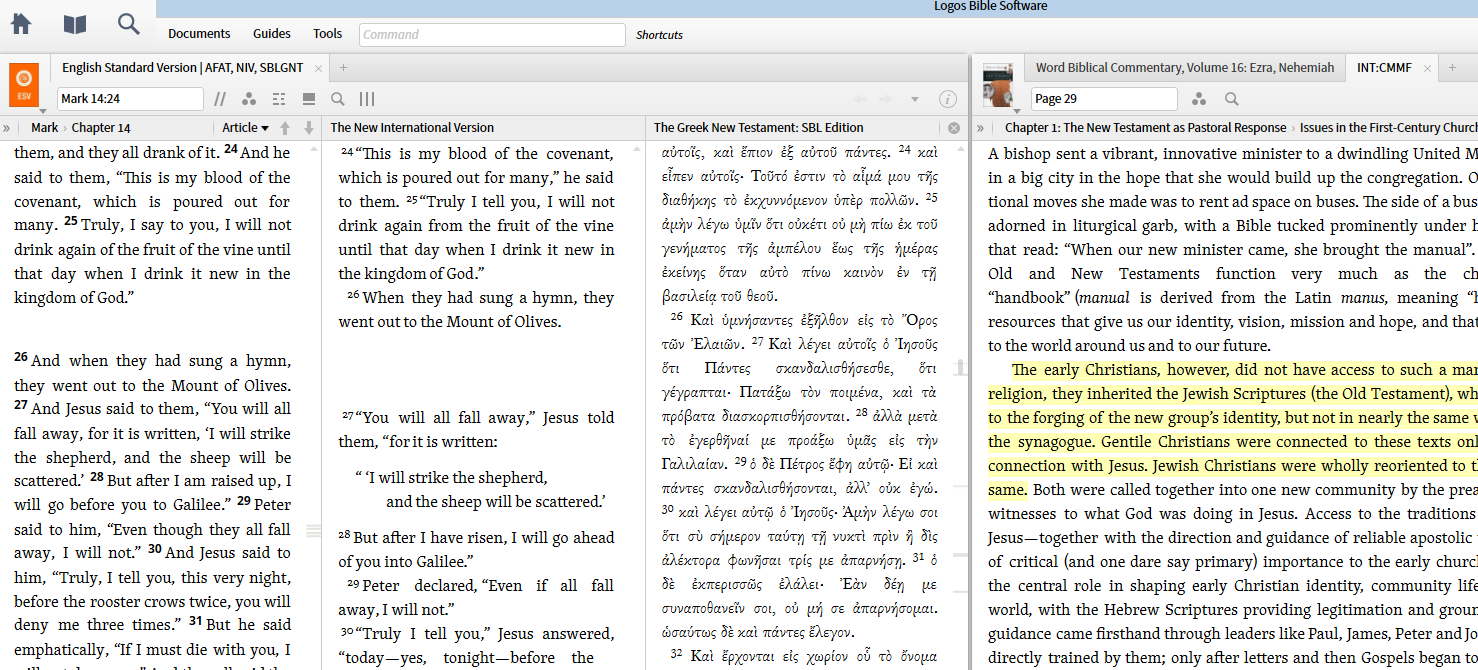
Task: Open the commentary panel menu arrow under cover
Action: pos(1017,110)
